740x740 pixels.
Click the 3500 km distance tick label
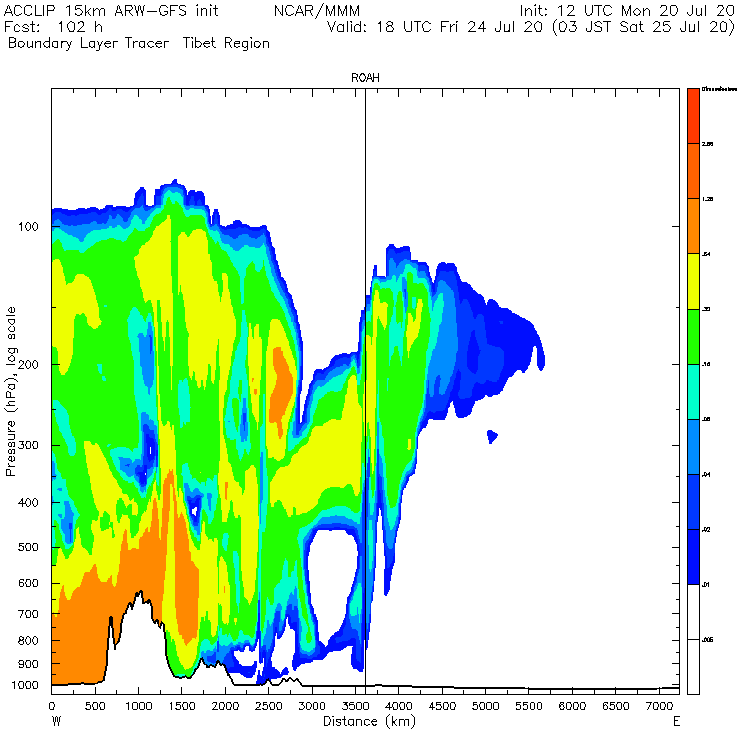(355, 706)
